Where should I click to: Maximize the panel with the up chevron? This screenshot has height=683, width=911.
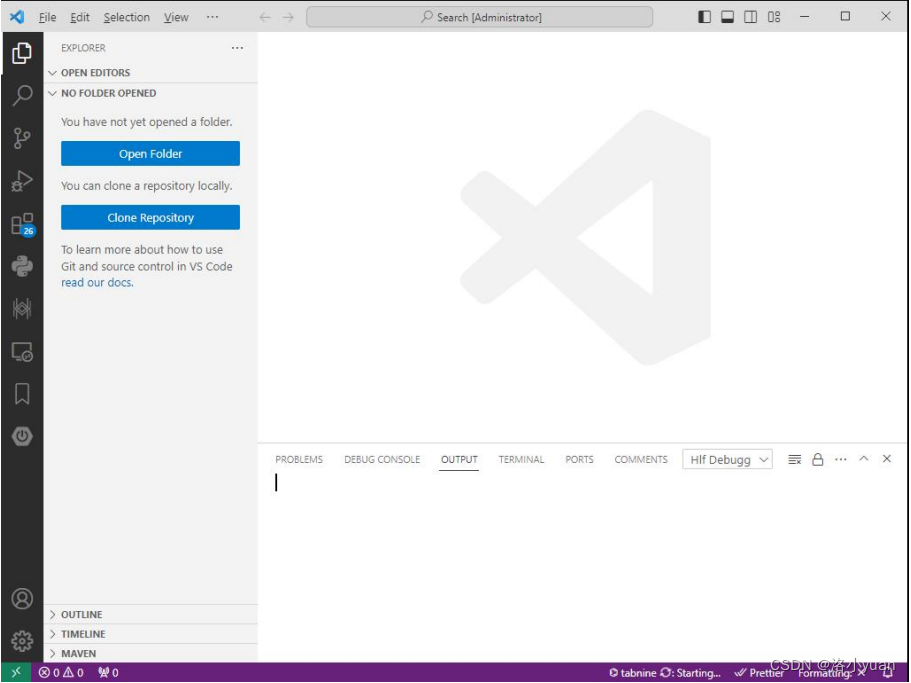pos(864,459)
